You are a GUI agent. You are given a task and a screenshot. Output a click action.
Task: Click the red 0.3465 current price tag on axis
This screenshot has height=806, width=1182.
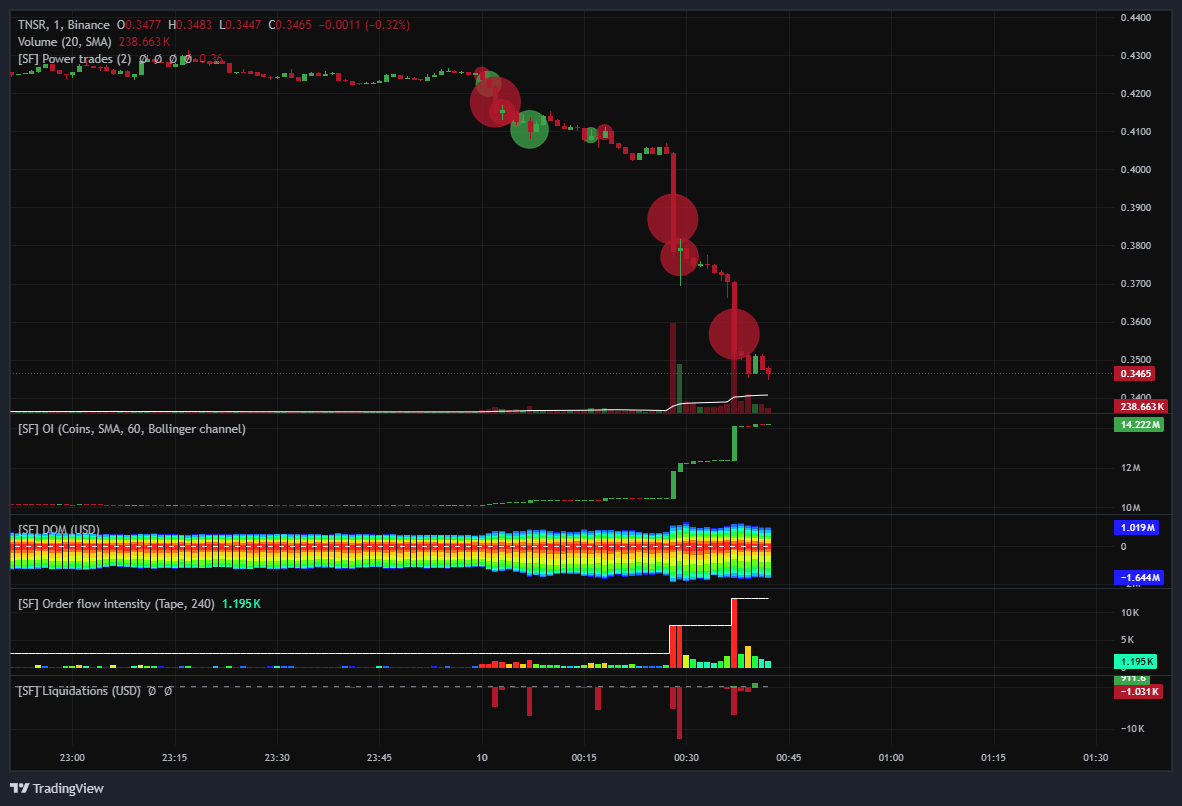[x=1135, y=373]
